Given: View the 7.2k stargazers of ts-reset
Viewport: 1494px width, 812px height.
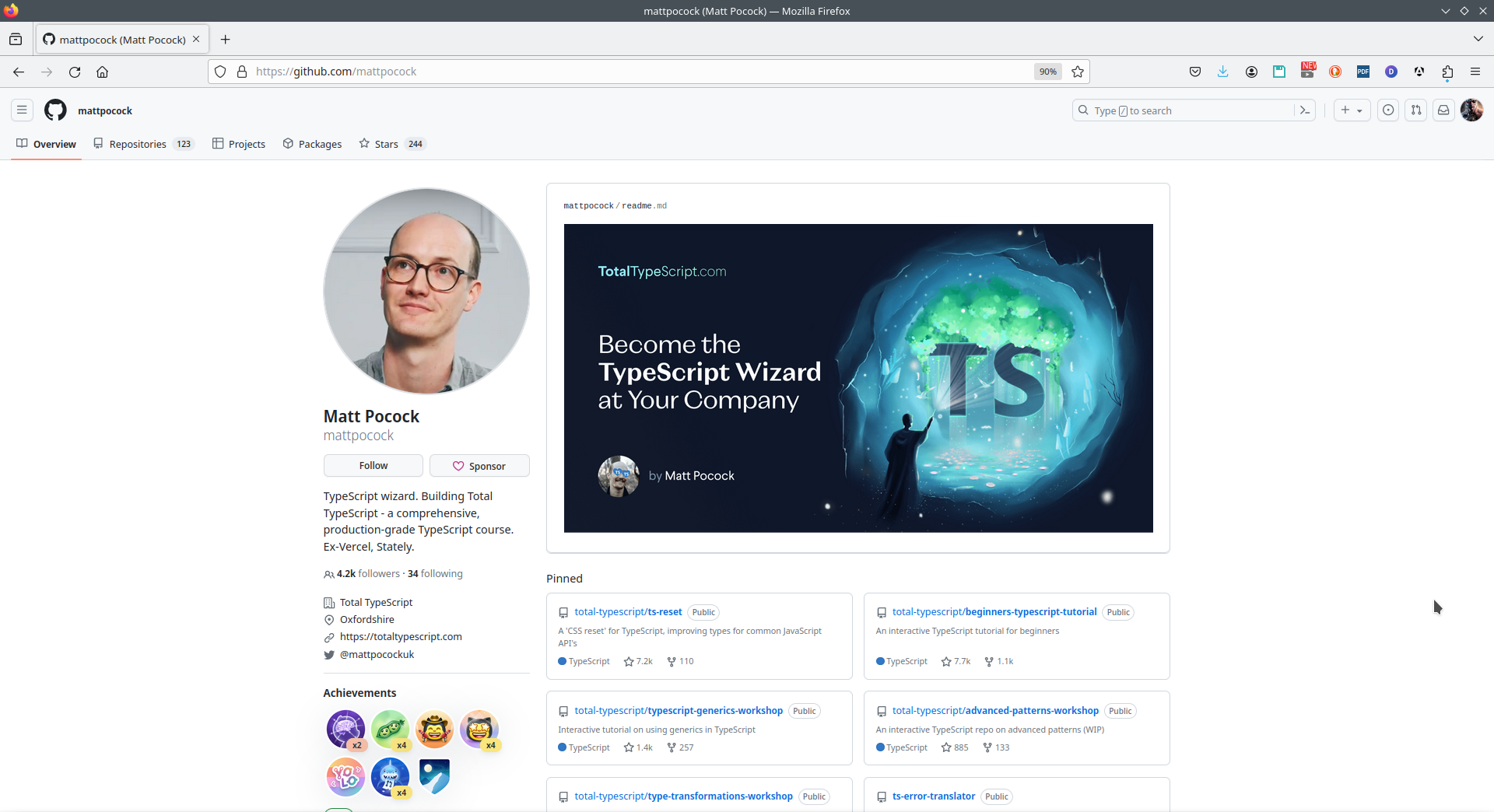Looking at the screenshot, I should pyautogui.click(x=638, y=662).
